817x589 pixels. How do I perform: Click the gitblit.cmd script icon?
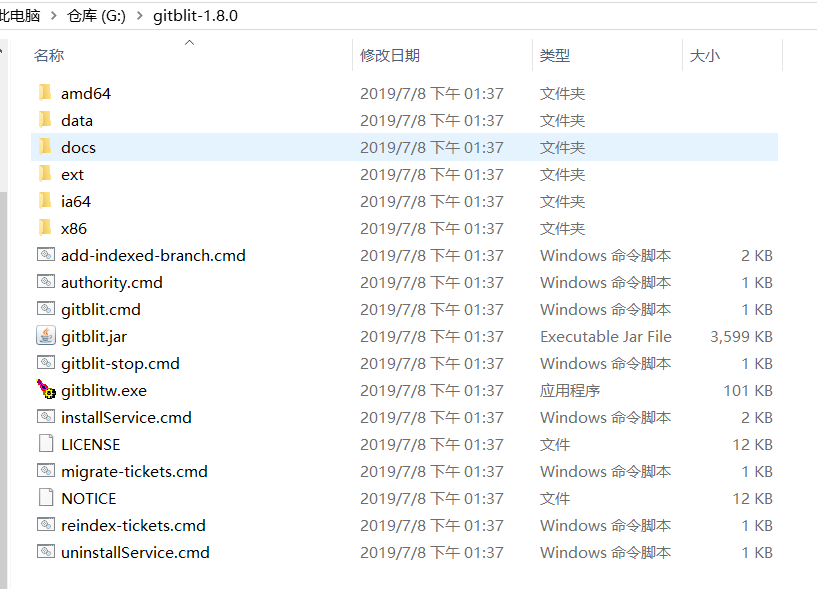tap(46, 309)
